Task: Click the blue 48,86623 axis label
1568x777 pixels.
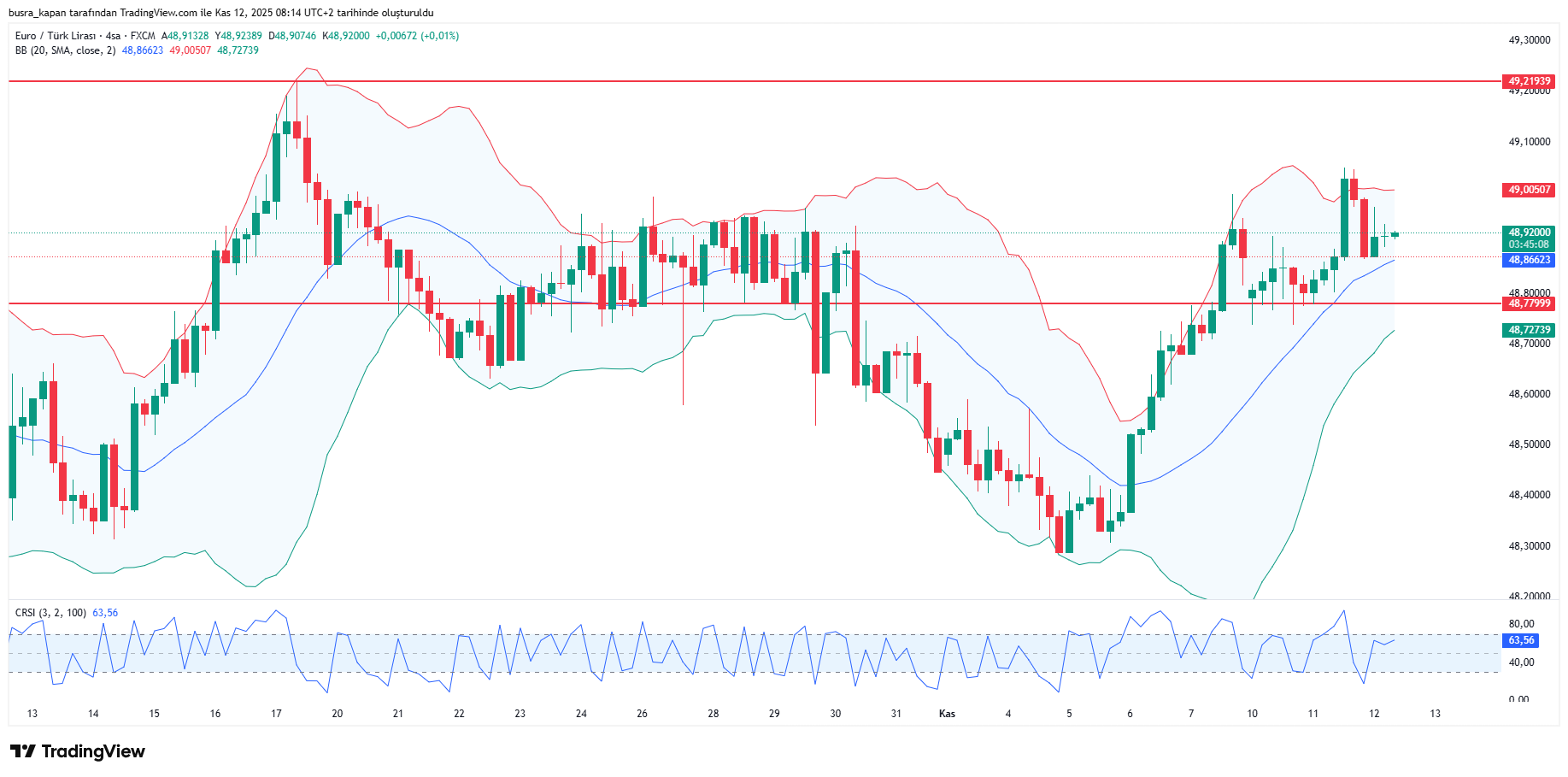Action: click(1528, 260)
